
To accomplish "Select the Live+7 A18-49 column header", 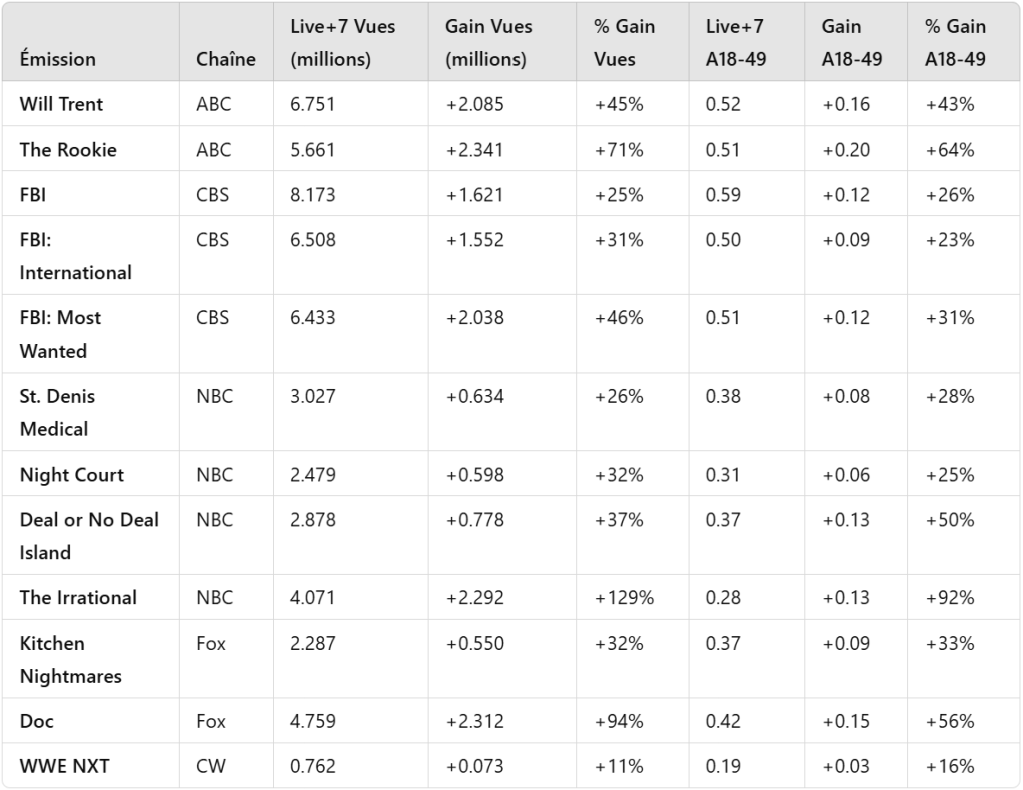I will click(x=736, y=43).
